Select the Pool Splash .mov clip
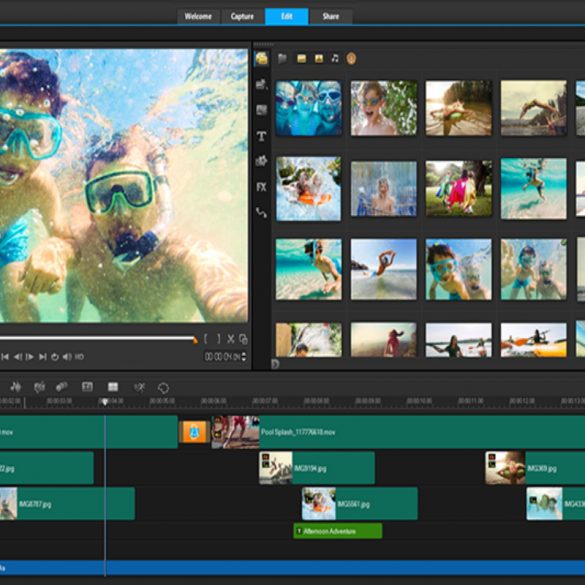This screenshot has width=585, height=585. pyautogui.click(x=398, y=432)
